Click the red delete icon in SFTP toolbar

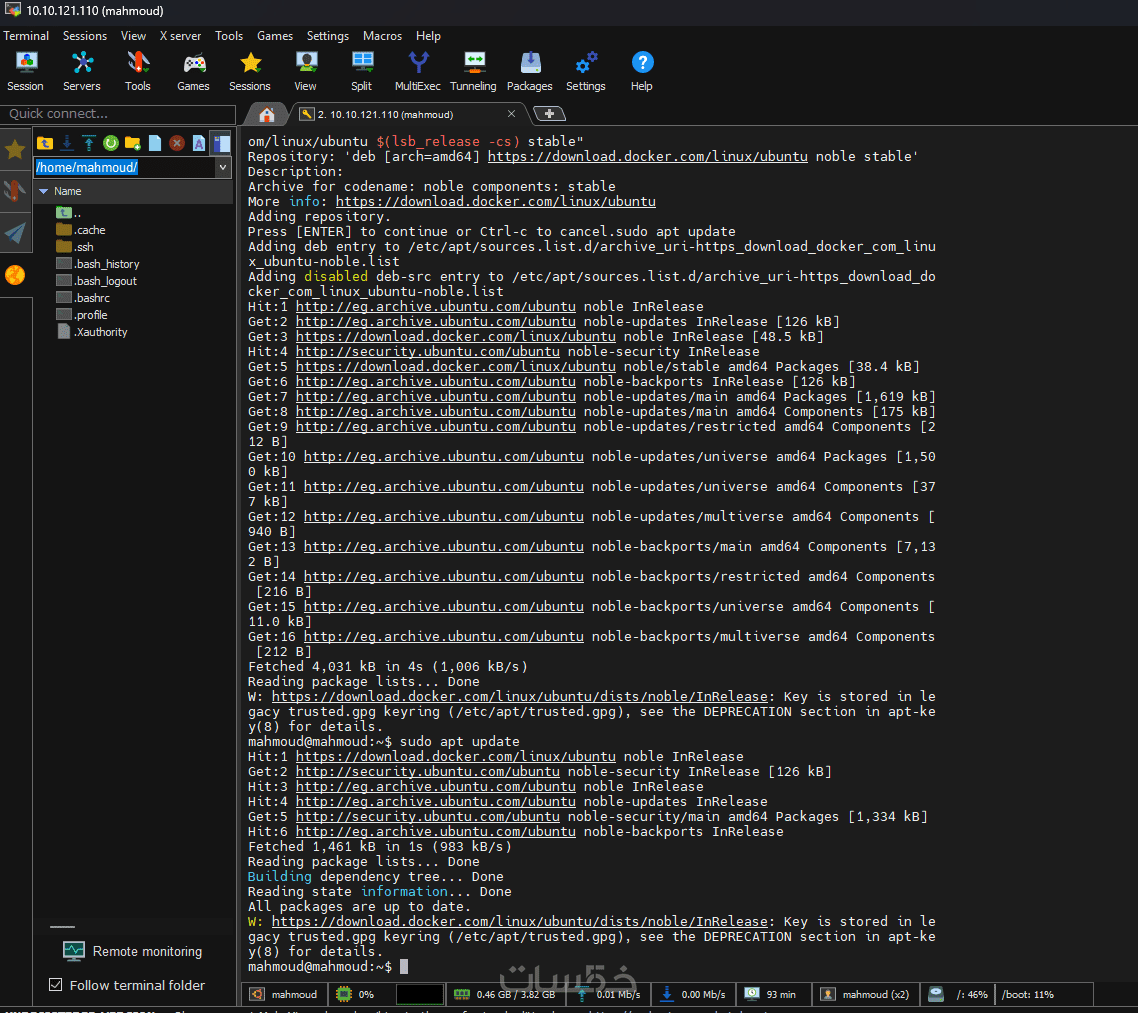click(176, 143)
